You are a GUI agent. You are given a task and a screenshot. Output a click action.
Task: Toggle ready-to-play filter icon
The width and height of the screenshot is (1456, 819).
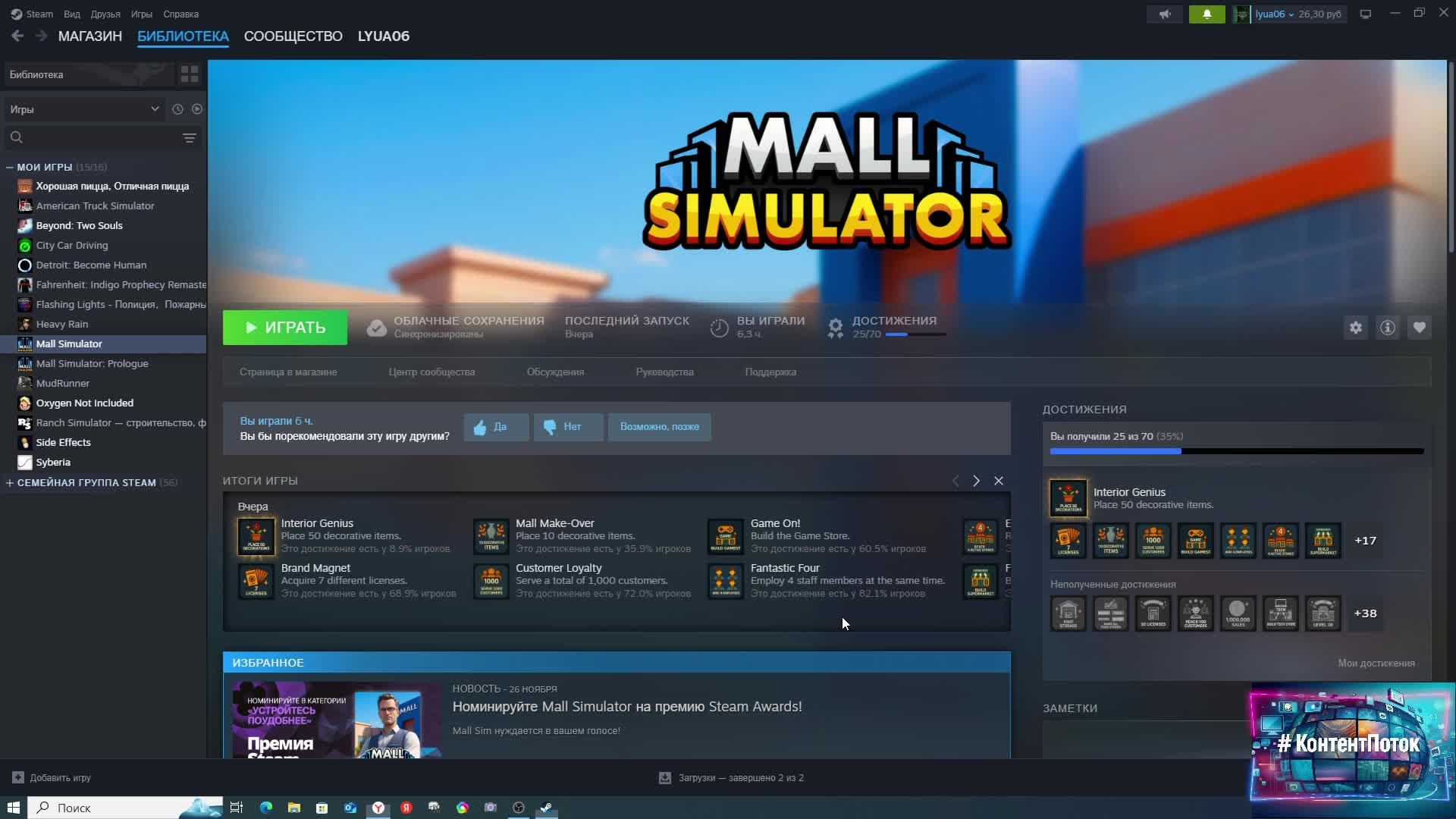(197, 109)
